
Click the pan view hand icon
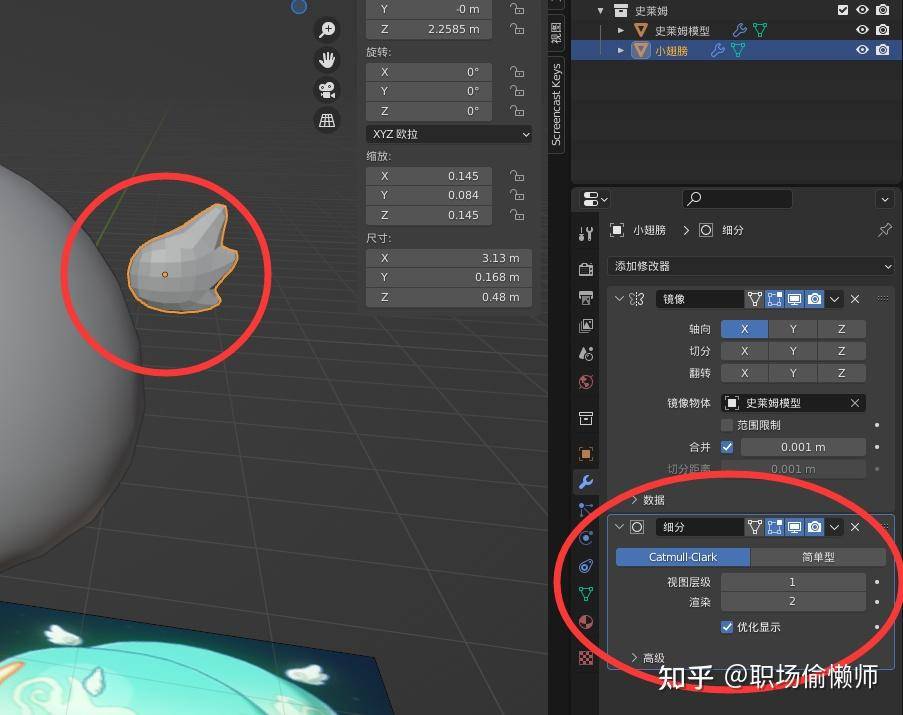coord(327,59)
